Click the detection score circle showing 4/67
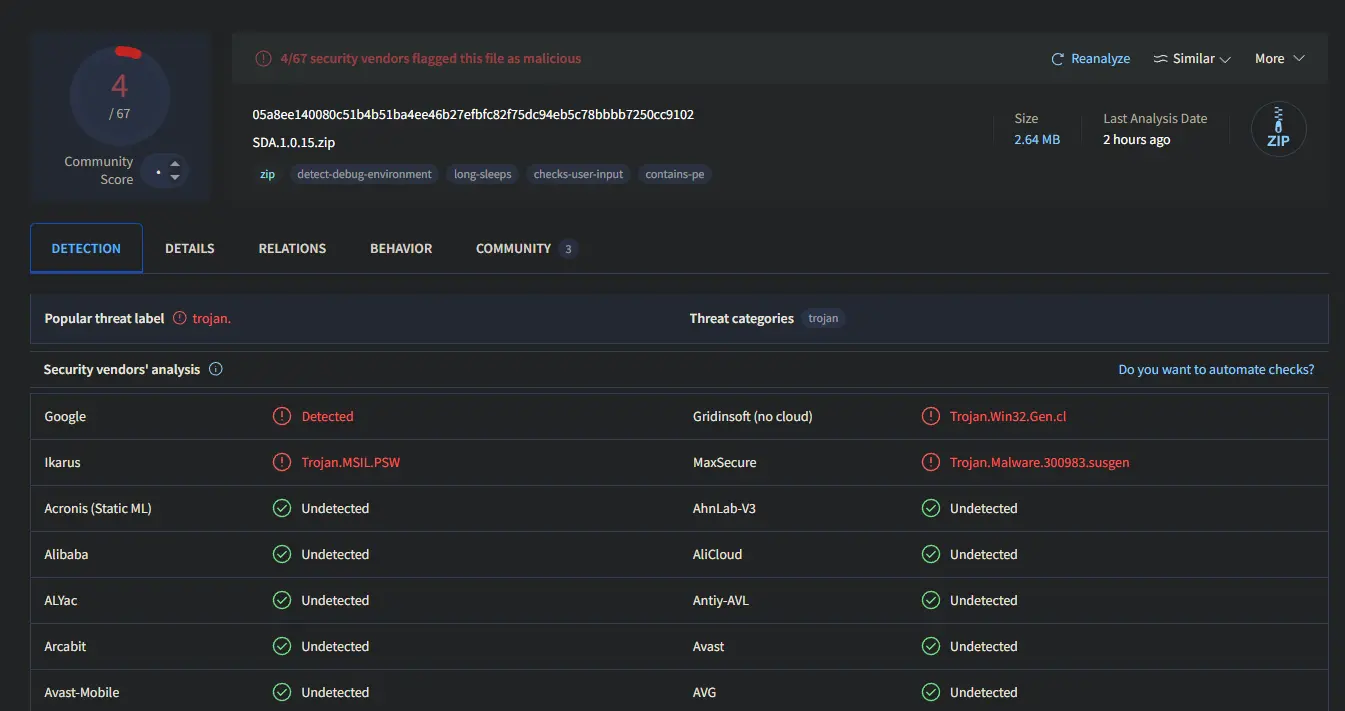 click(119, 96)
